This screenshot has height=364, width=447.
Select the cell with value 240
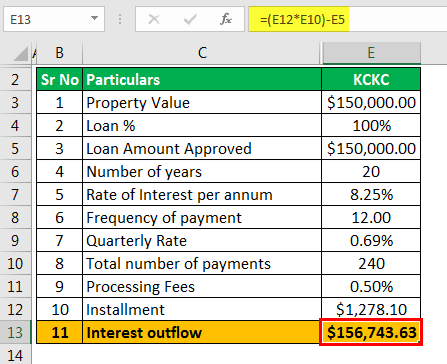click(371, 263)
